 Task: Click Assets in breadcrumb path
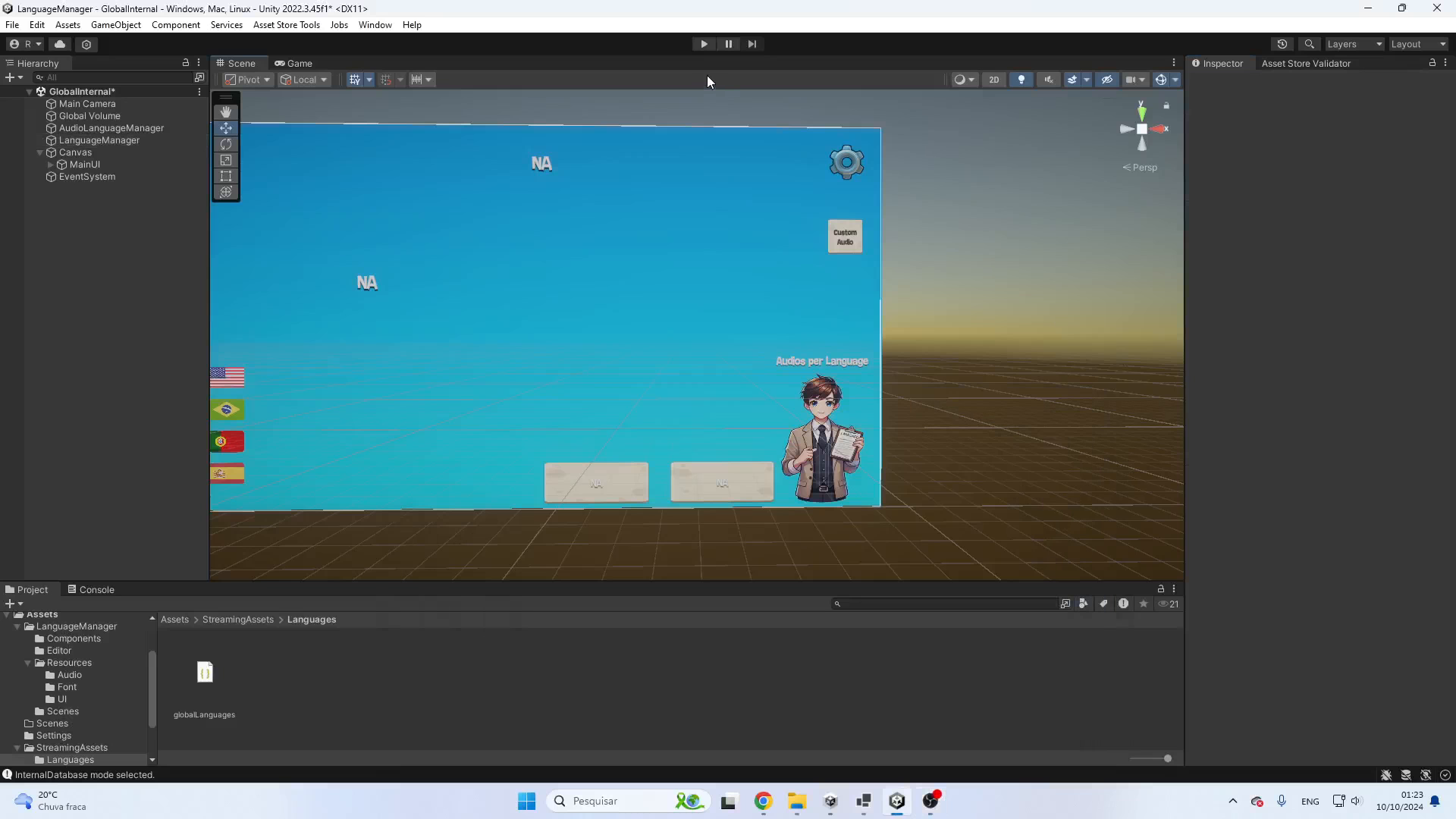click(174, 620)
